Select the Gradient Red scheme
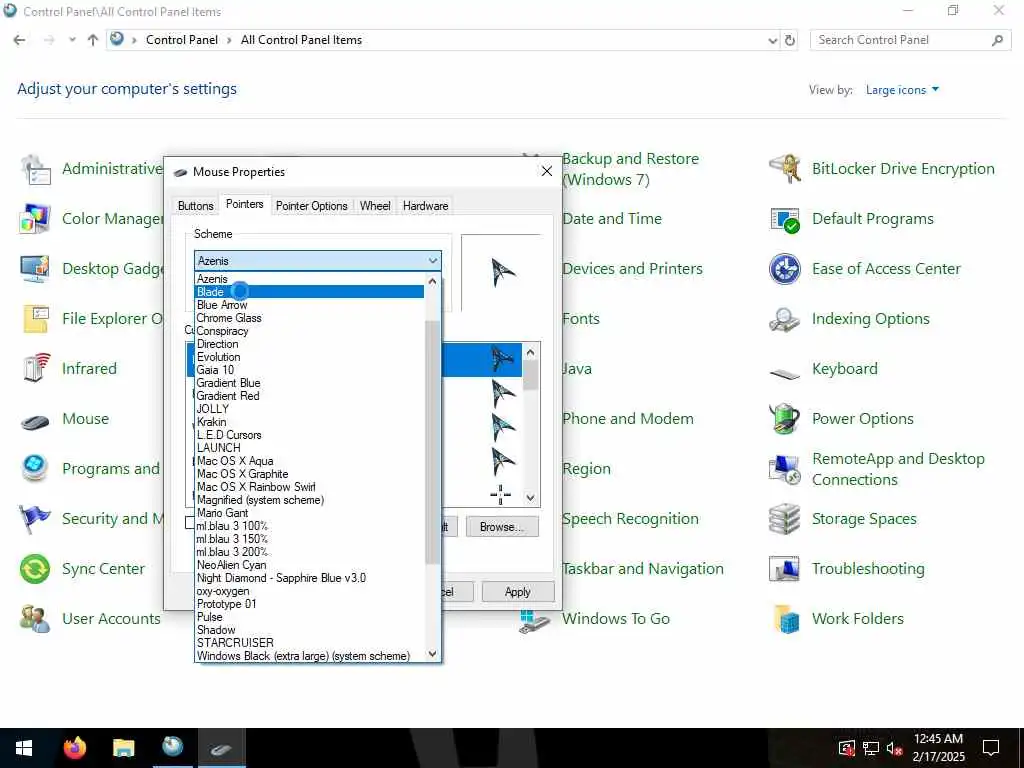 click(310, 396)
